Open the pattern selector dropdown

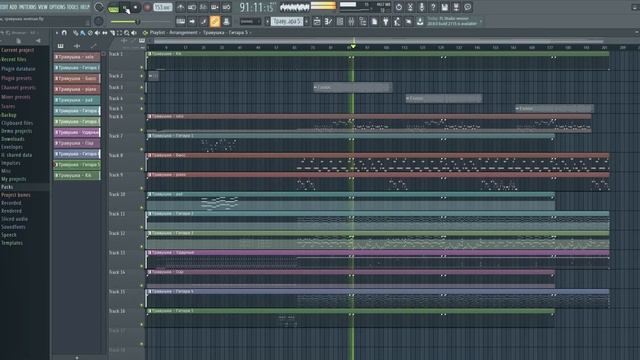click(x=287, y=21)
